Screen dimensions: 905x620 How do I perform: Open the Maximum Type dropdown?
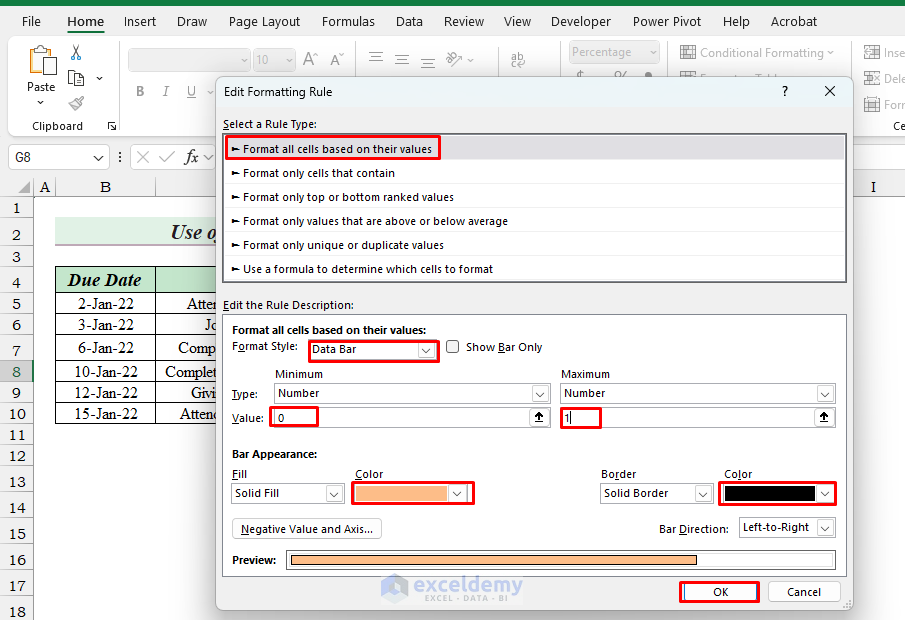[x=825, y=394]
